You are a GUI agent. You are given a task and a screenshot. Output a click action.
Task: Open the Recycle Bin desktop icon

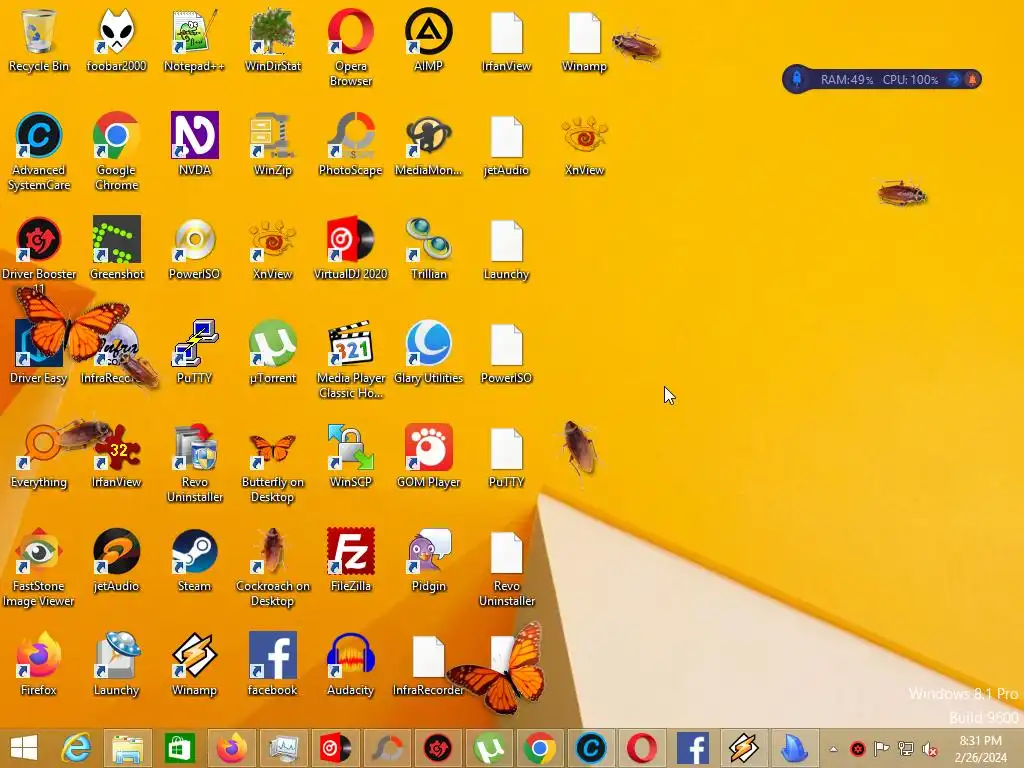[39, 40]
